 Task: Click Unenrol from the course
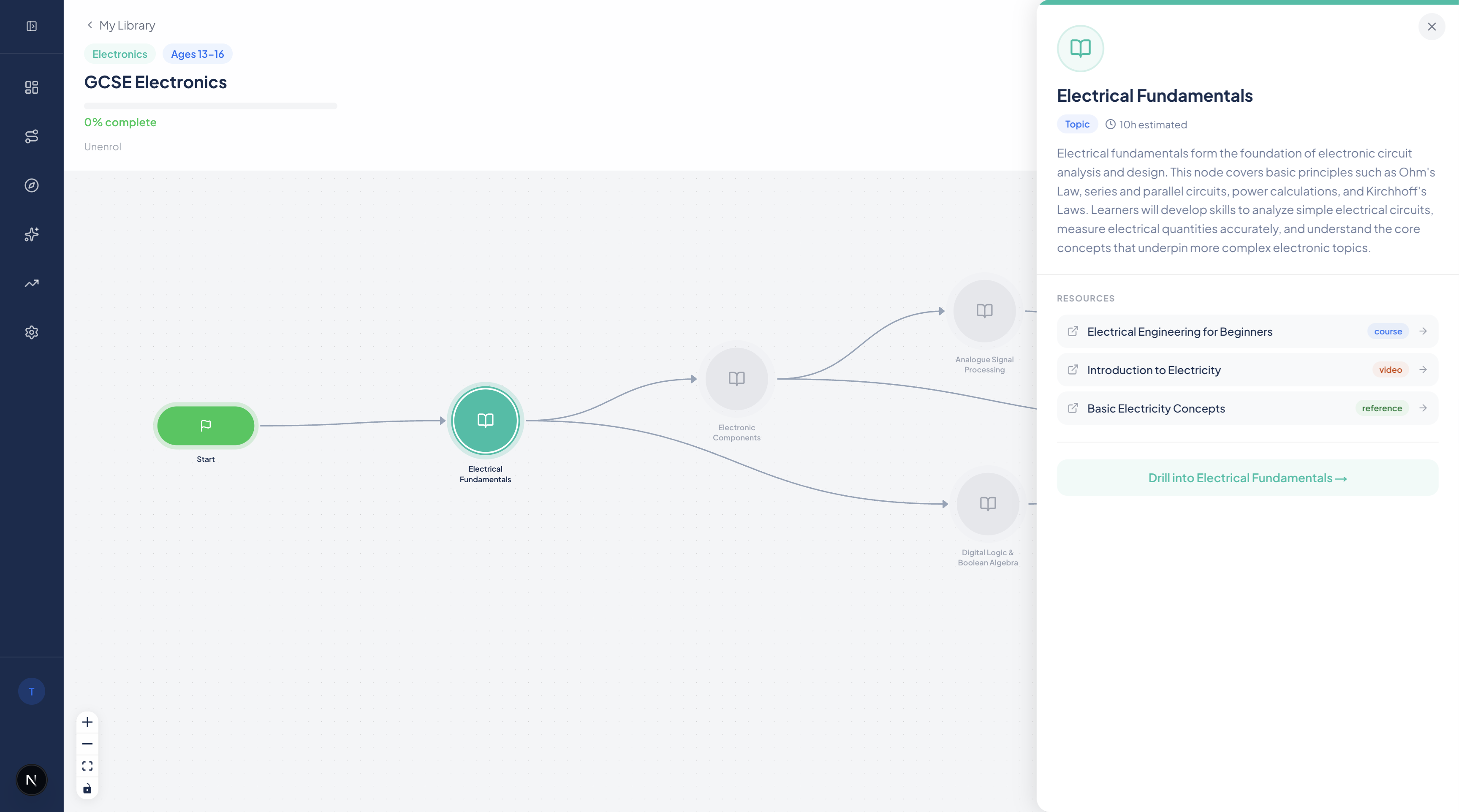click(x=103, y=147)
